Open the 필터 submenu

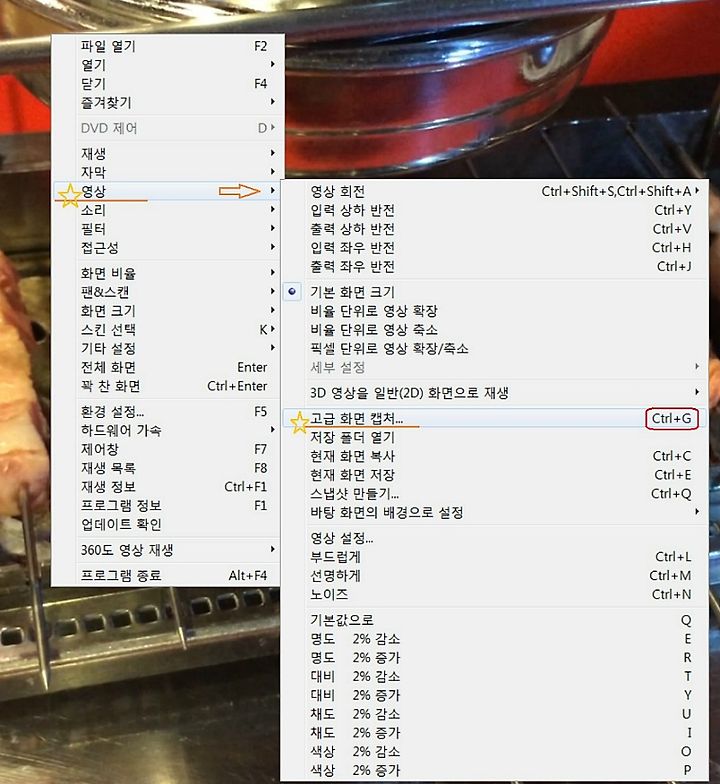tap(168, 228)
